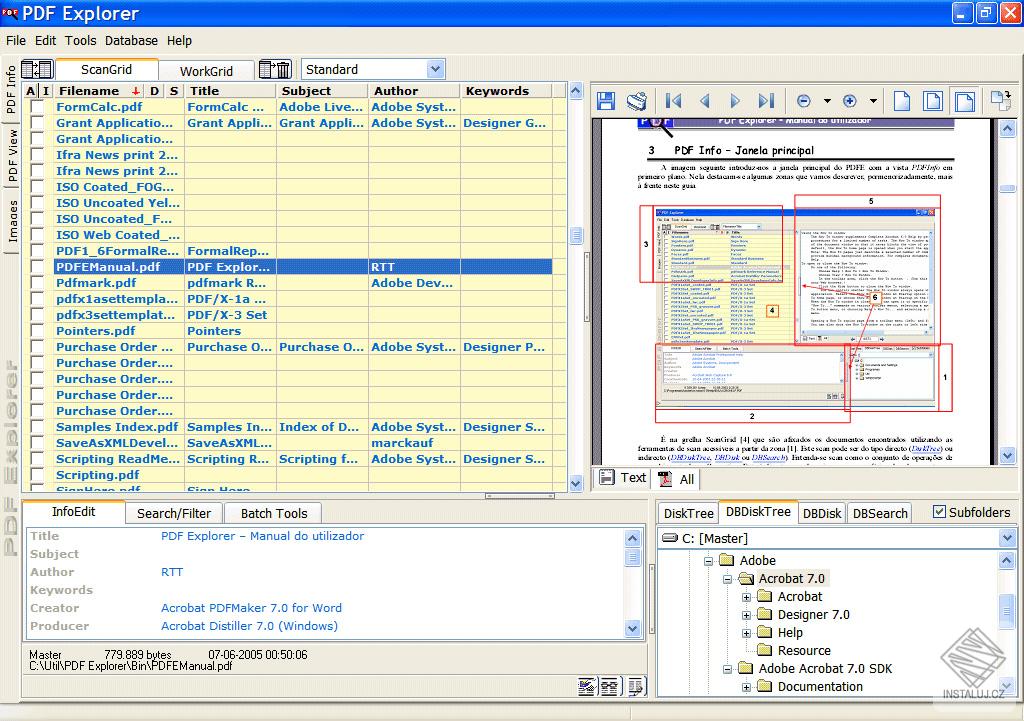Viewport: 1024px width, 721px height.
Task: Open the Standard grid layout dropdown
Action: (x=434, y=68)
